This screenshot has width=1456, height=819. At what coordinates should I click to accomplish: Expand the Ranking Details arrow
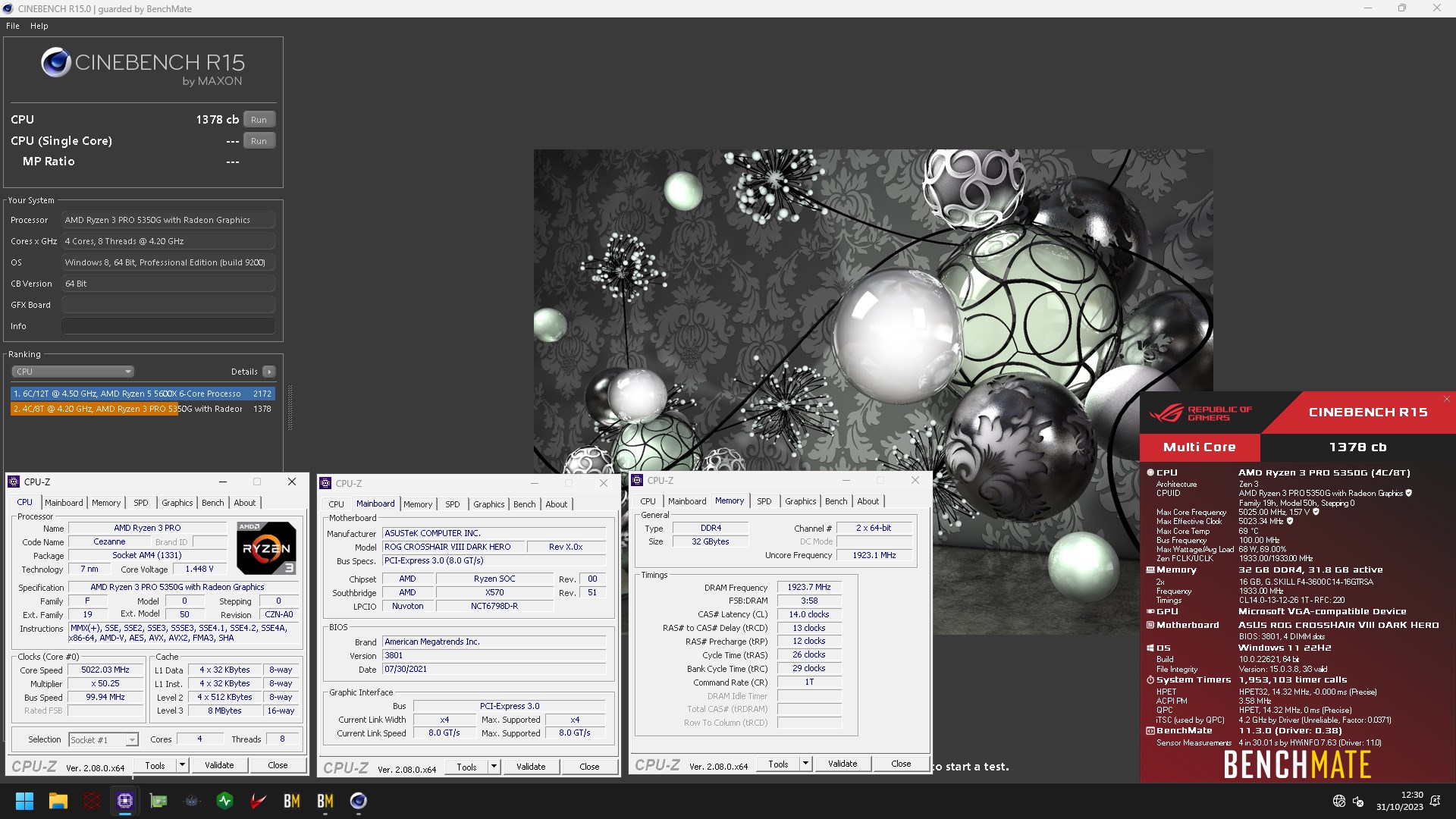pos(269,372)
